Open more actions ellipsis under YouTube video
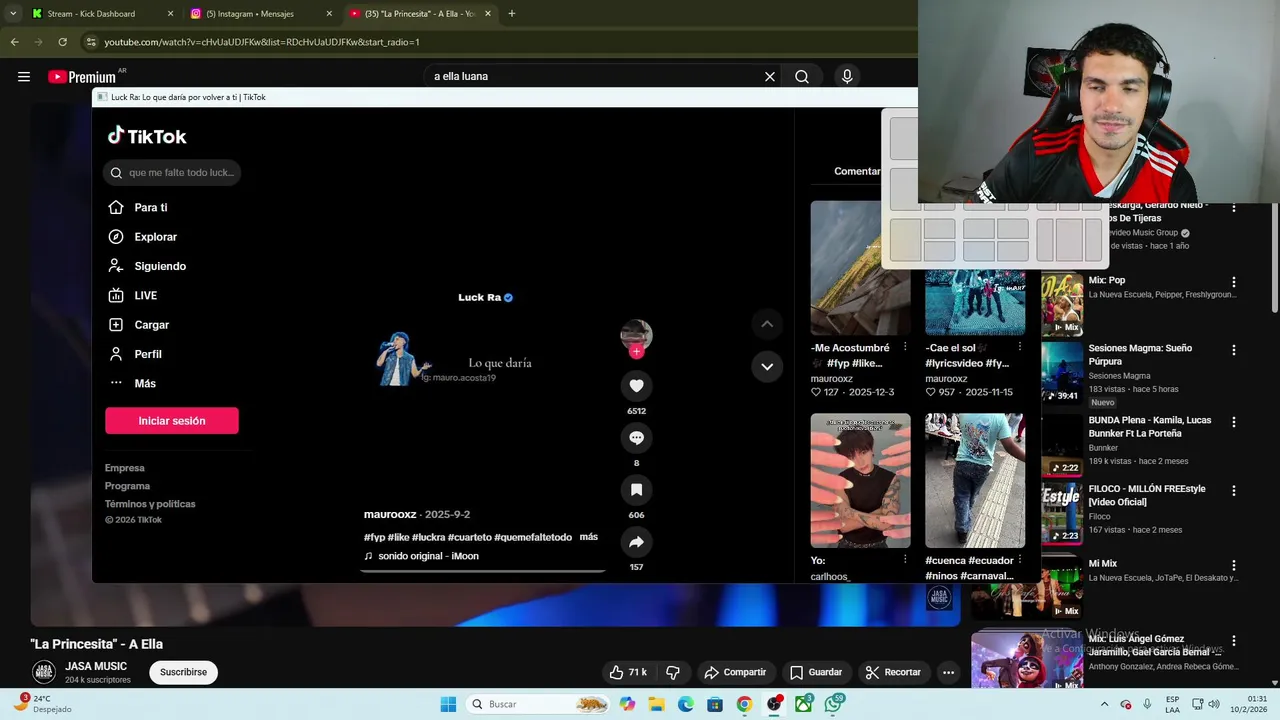 coord(948,672)
